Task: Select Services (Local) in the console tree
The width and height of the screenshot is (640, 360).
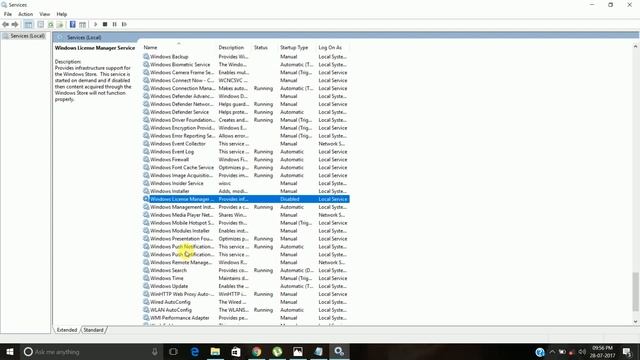Action: (x=27, y=36)
